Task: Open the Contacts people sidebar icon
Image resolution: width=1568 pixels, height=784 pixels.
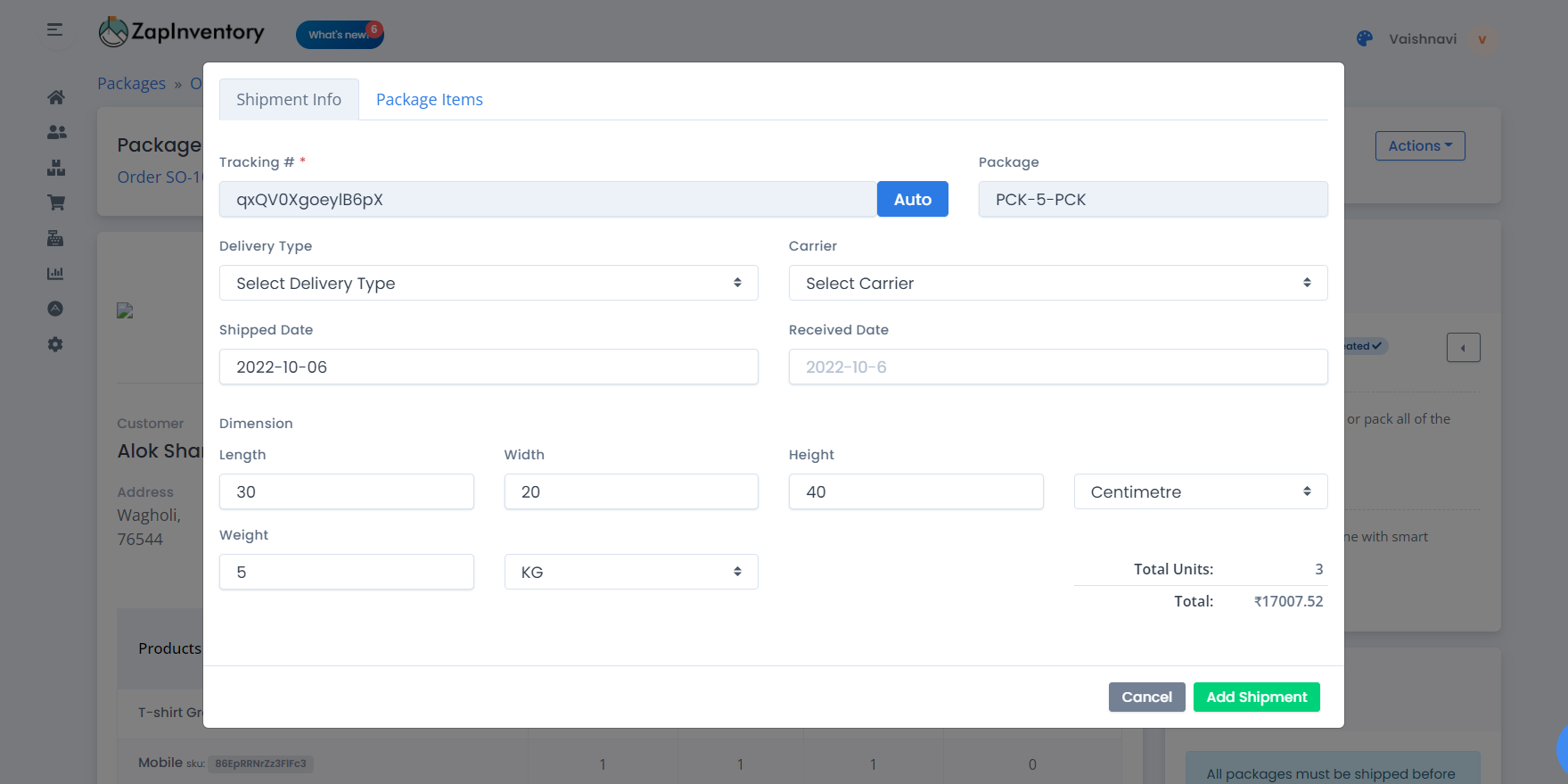Action: pyautogui.click(x=56, y=132)
